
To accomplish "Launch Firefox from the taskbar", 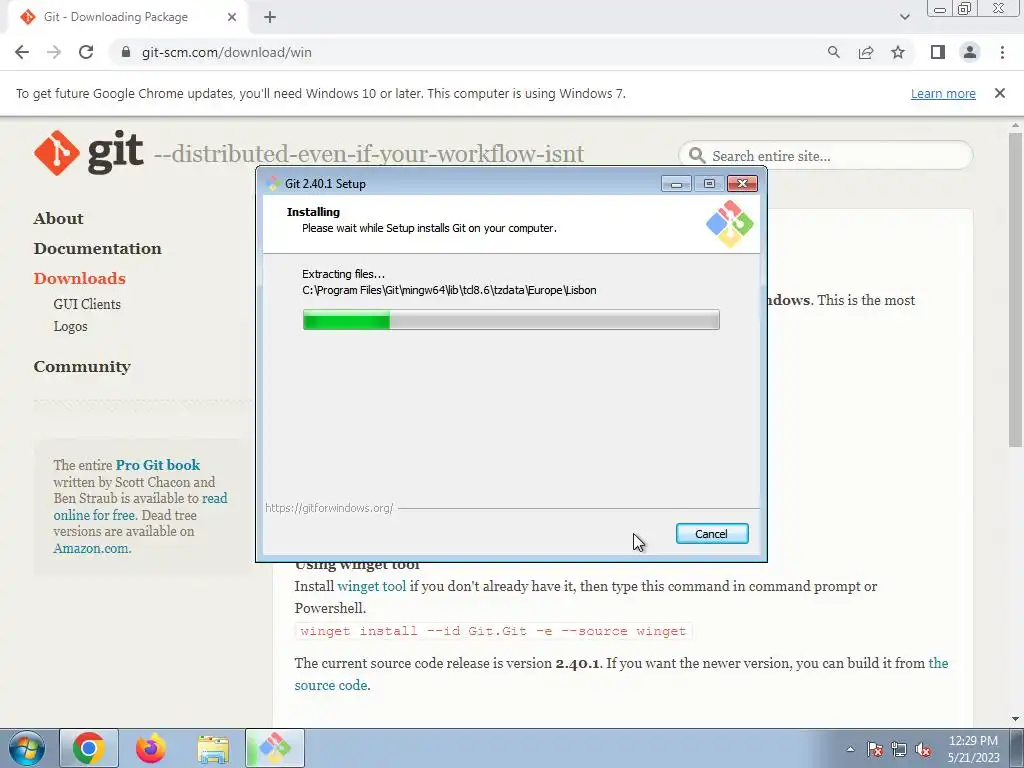I will [x=151, y=748].
